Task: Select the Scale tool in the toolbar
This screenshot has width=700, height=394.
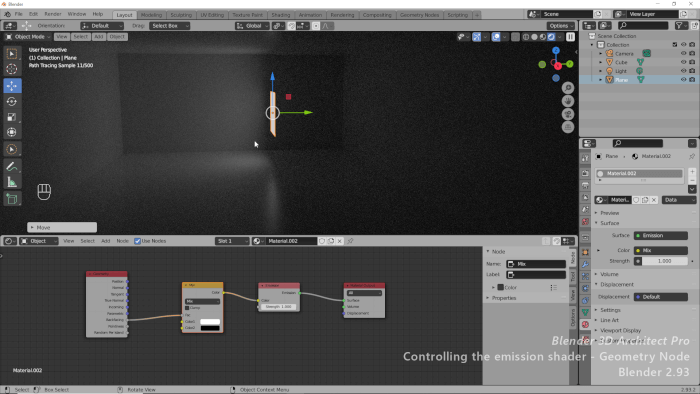Action: pyautogui.click(x=12, y=117)
